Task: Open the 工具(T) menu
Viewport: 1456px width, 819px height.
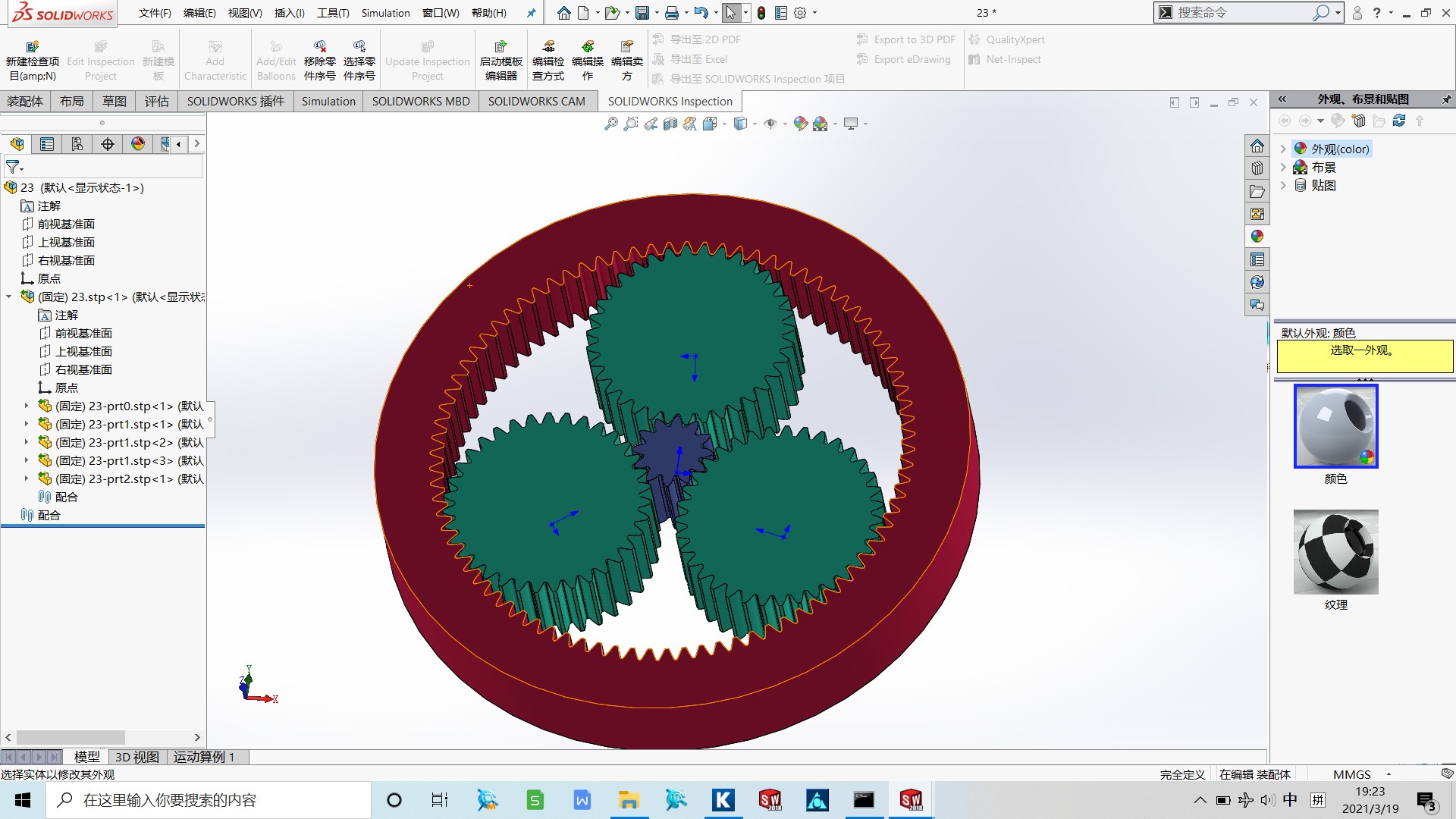Action: click(x=333, y=13)
